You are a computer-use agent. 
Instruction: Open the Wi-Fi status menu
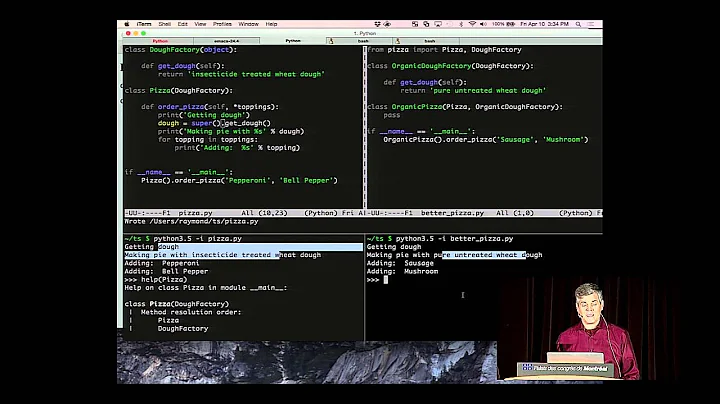click(472, 24)
